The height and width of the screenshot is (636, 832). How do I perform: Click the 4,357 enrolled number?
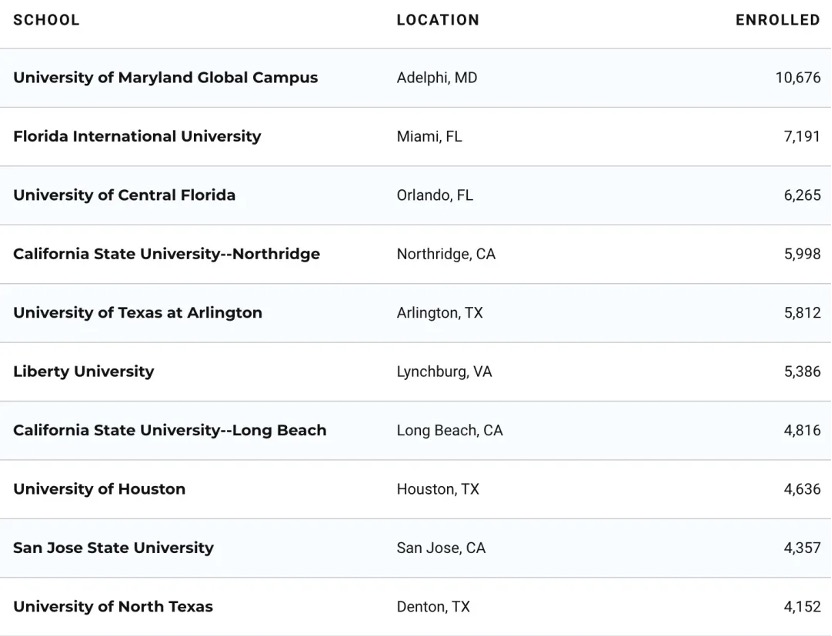[x=802, y=548]
